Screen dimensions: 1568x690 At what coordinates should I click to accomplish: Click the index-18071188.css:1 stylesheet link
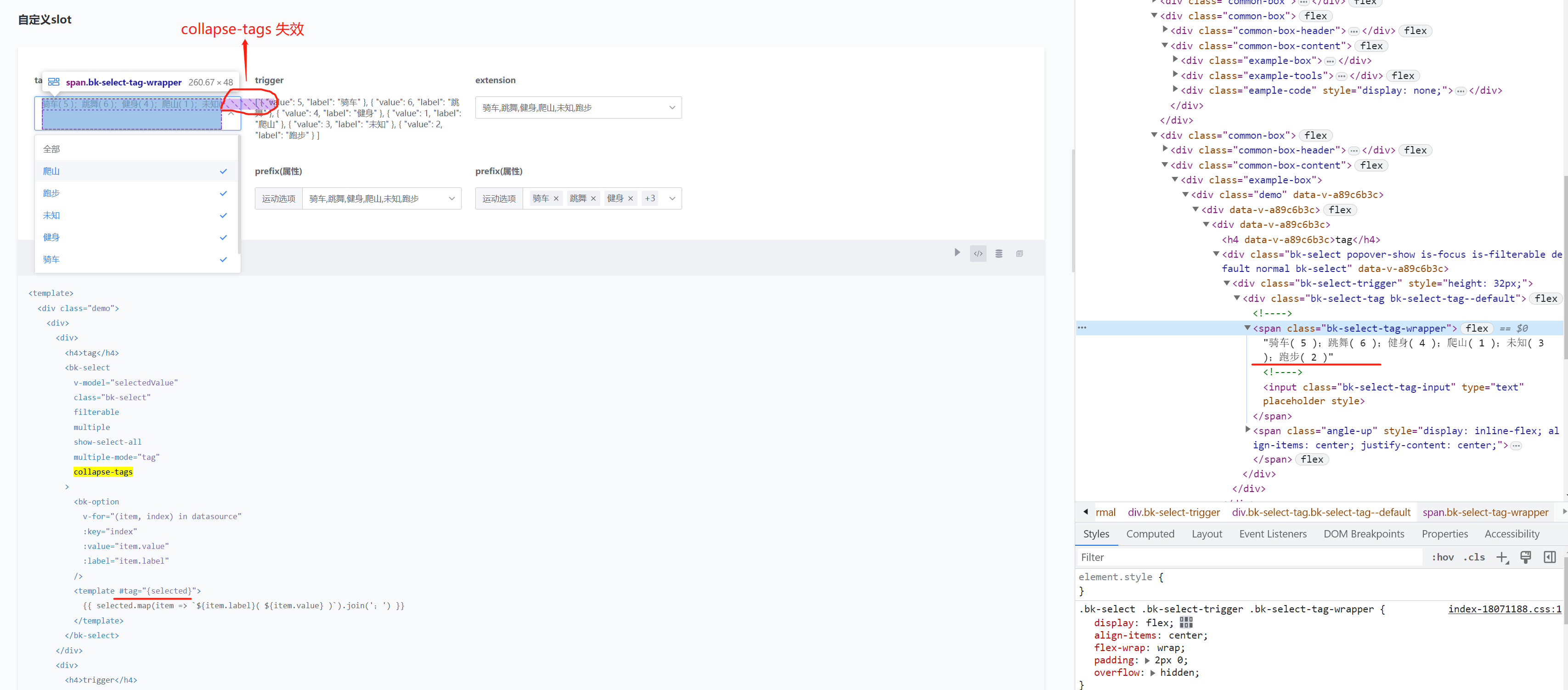(1505, 609)
